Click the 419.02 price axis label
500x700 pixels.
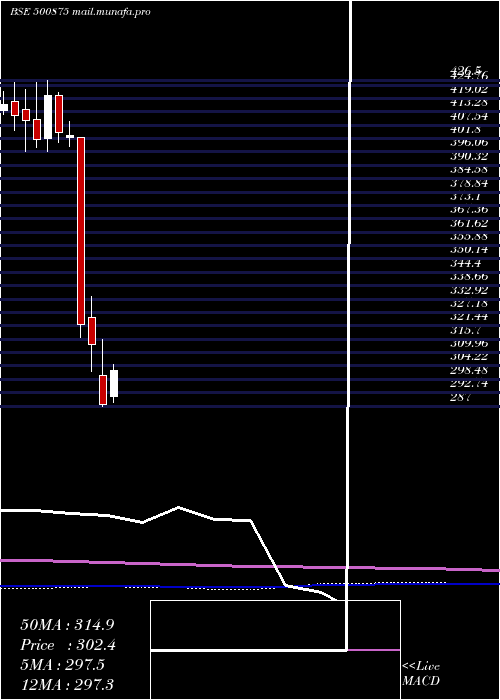[469, 89]
